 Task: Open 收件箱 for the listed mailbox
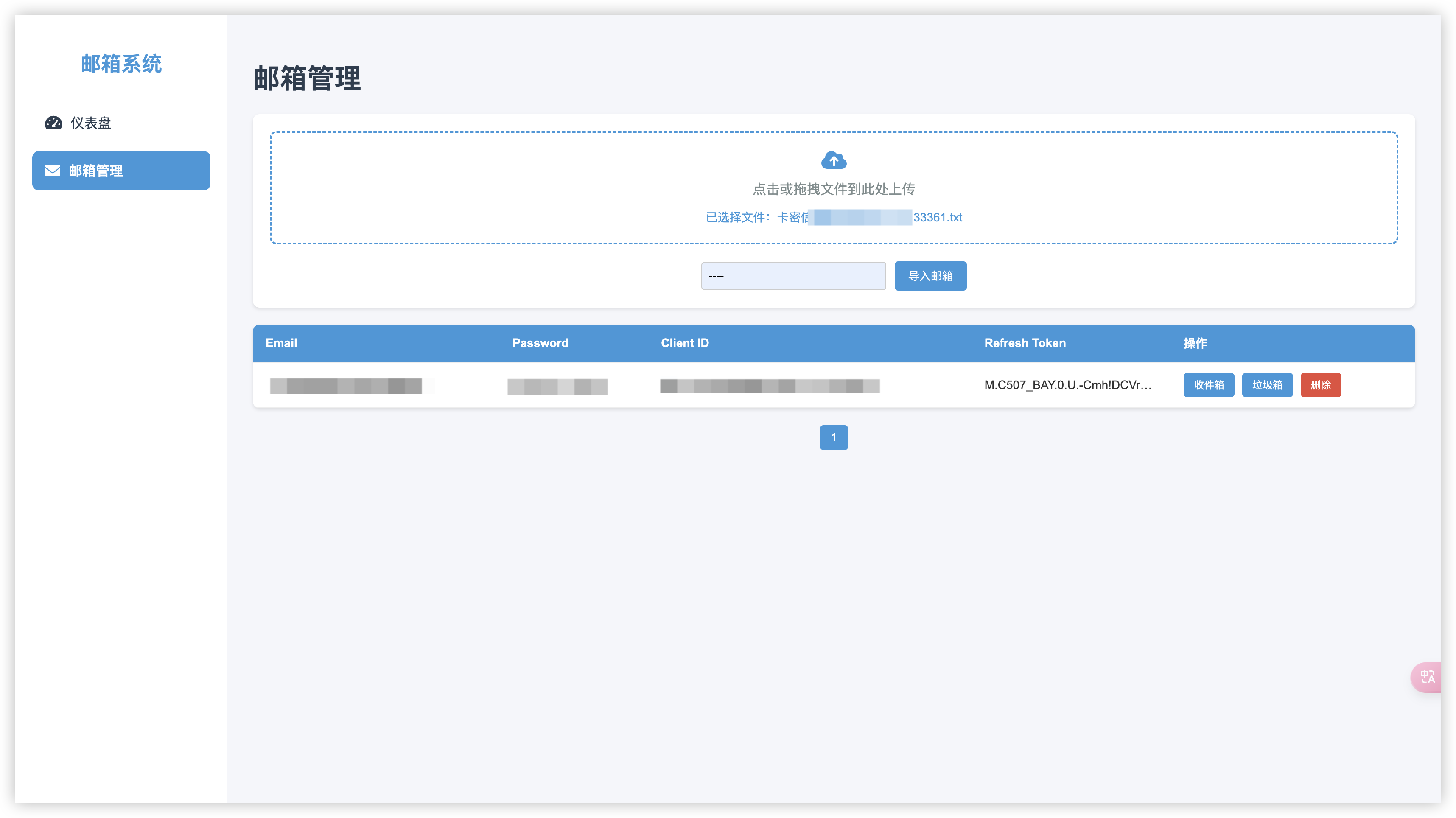[x=1208, y=385]
